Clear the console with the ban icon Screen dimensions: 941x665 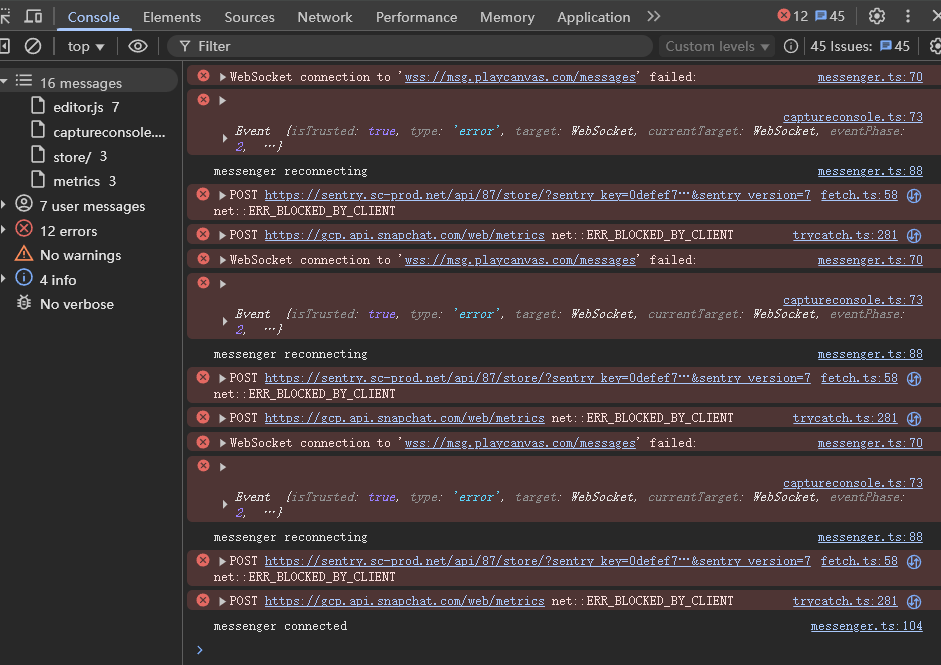[x=33, y=46]
